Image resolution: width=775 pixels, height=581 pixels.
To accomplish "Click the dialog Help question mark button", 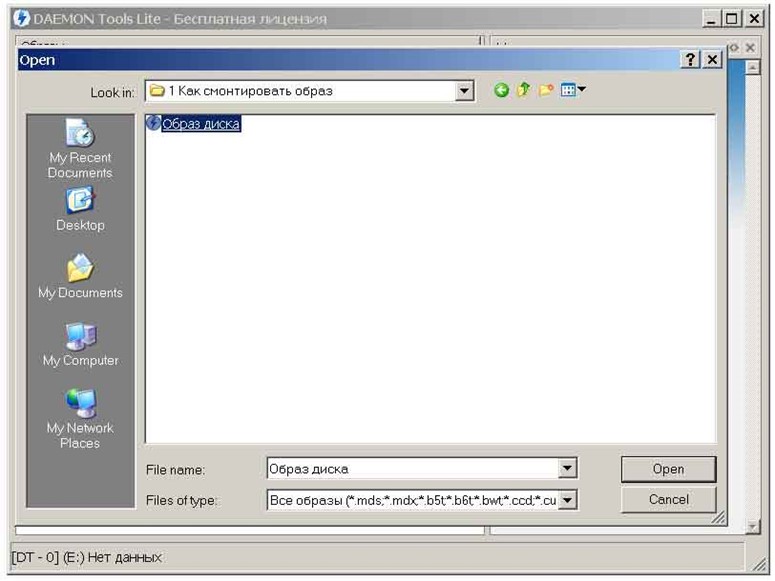I will (x=690, y=60).
